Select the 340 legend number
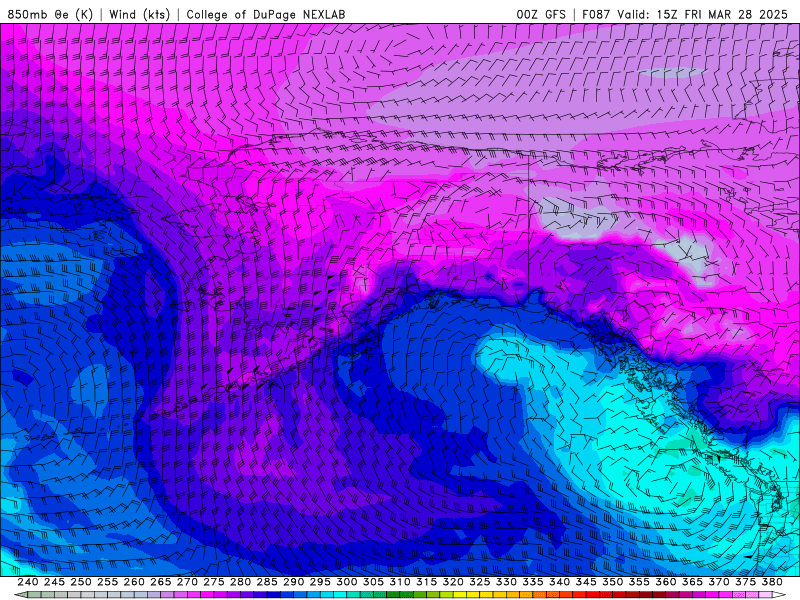 [559, 582]
